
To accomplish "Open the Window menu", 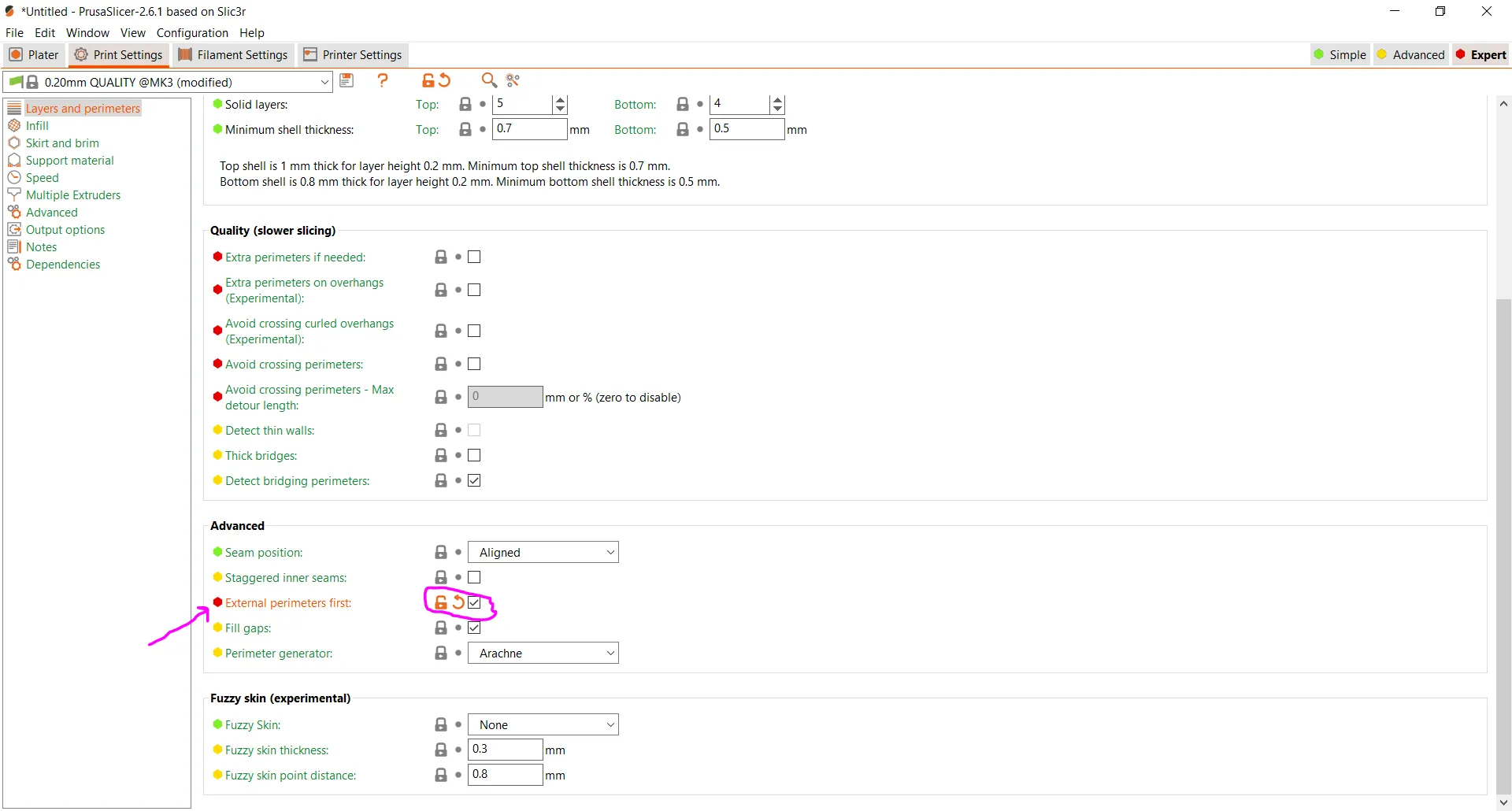I will click(x=87, y=33).
